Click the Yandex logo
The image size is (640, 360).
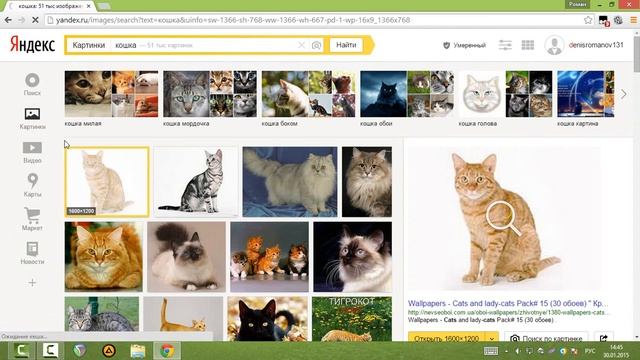[32, 45]
